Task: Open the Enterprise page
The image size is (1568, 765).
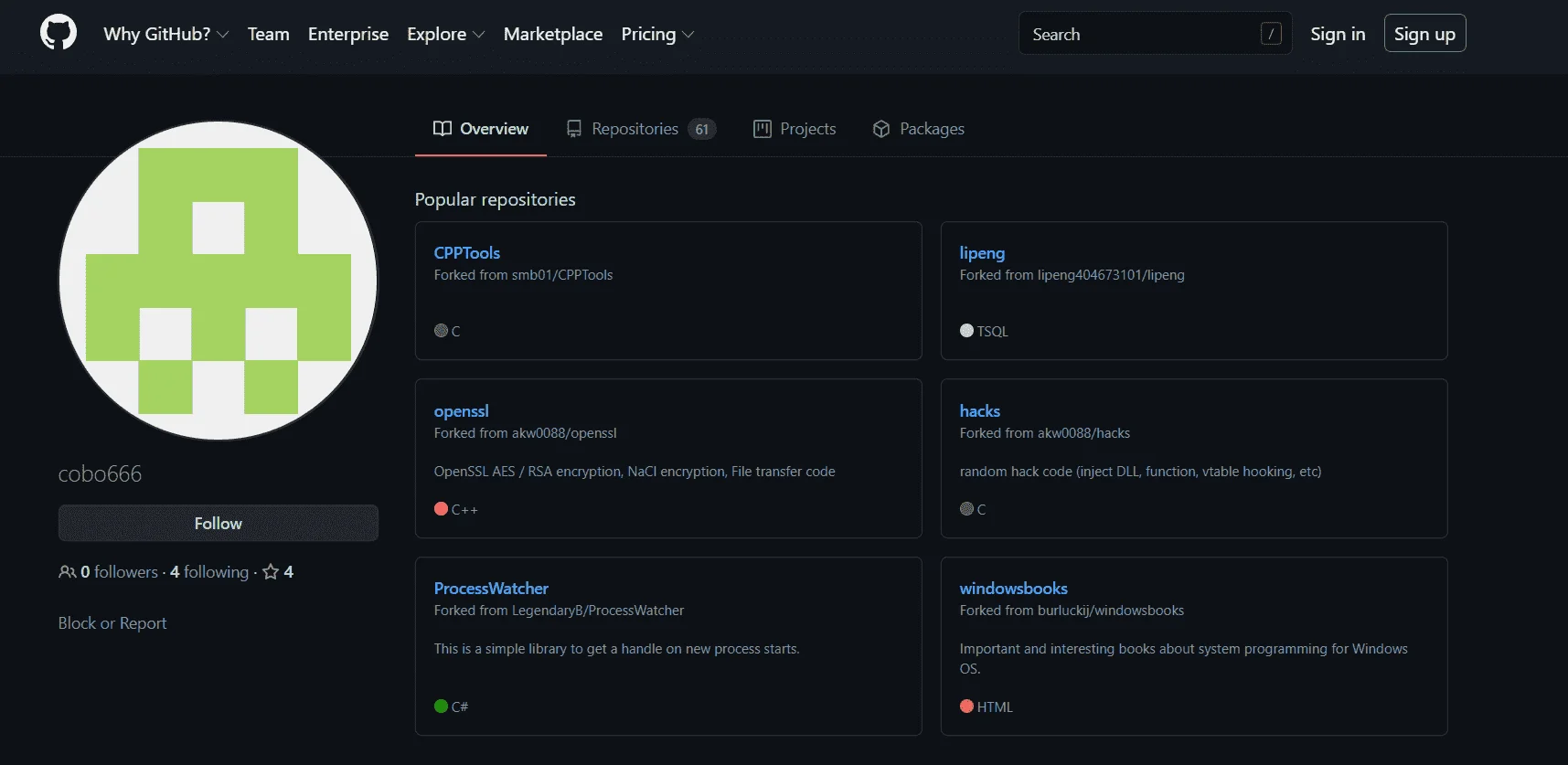Action: 348,34
